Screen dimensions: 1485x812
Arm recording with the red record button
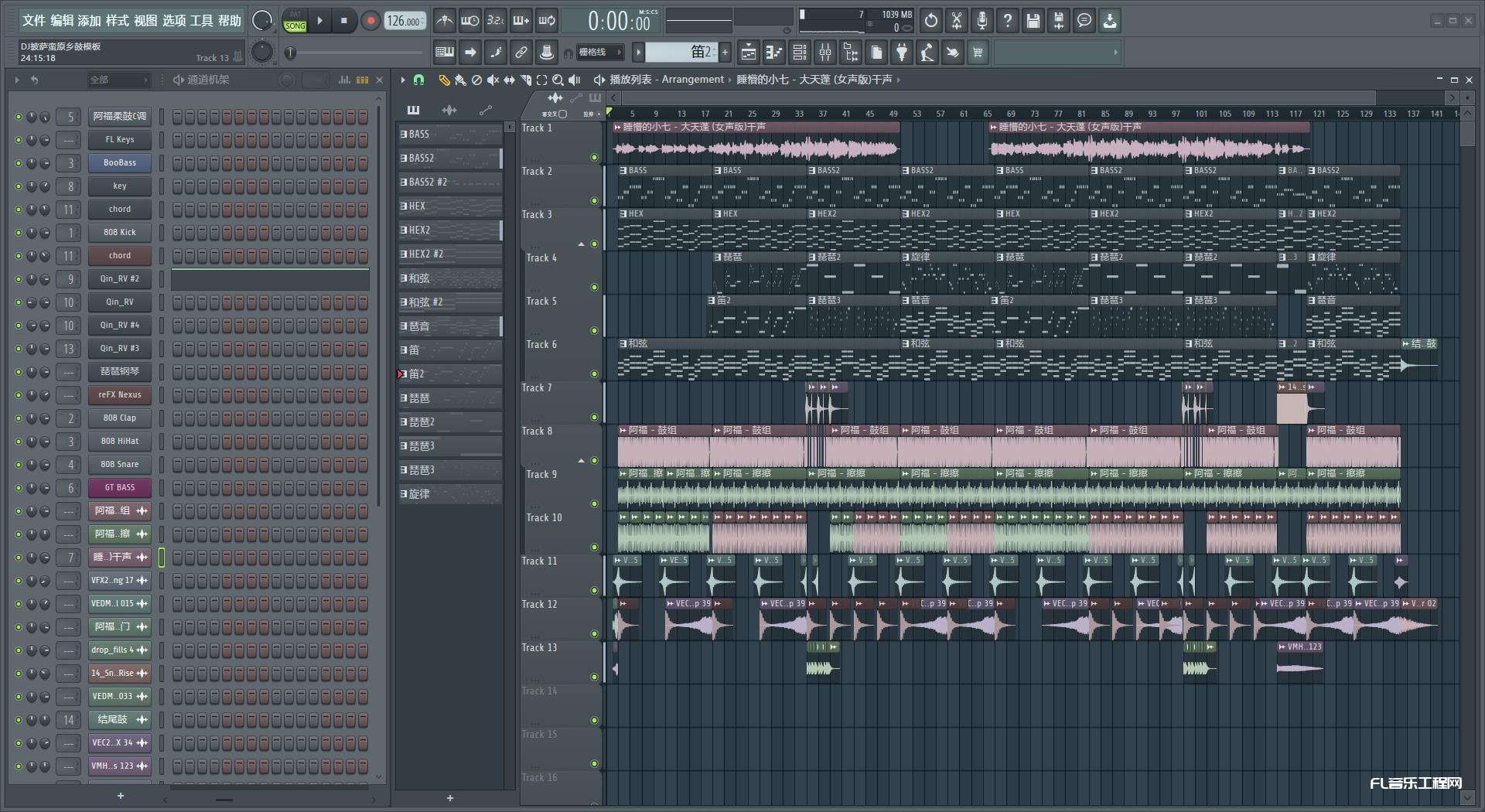(370, 21)
